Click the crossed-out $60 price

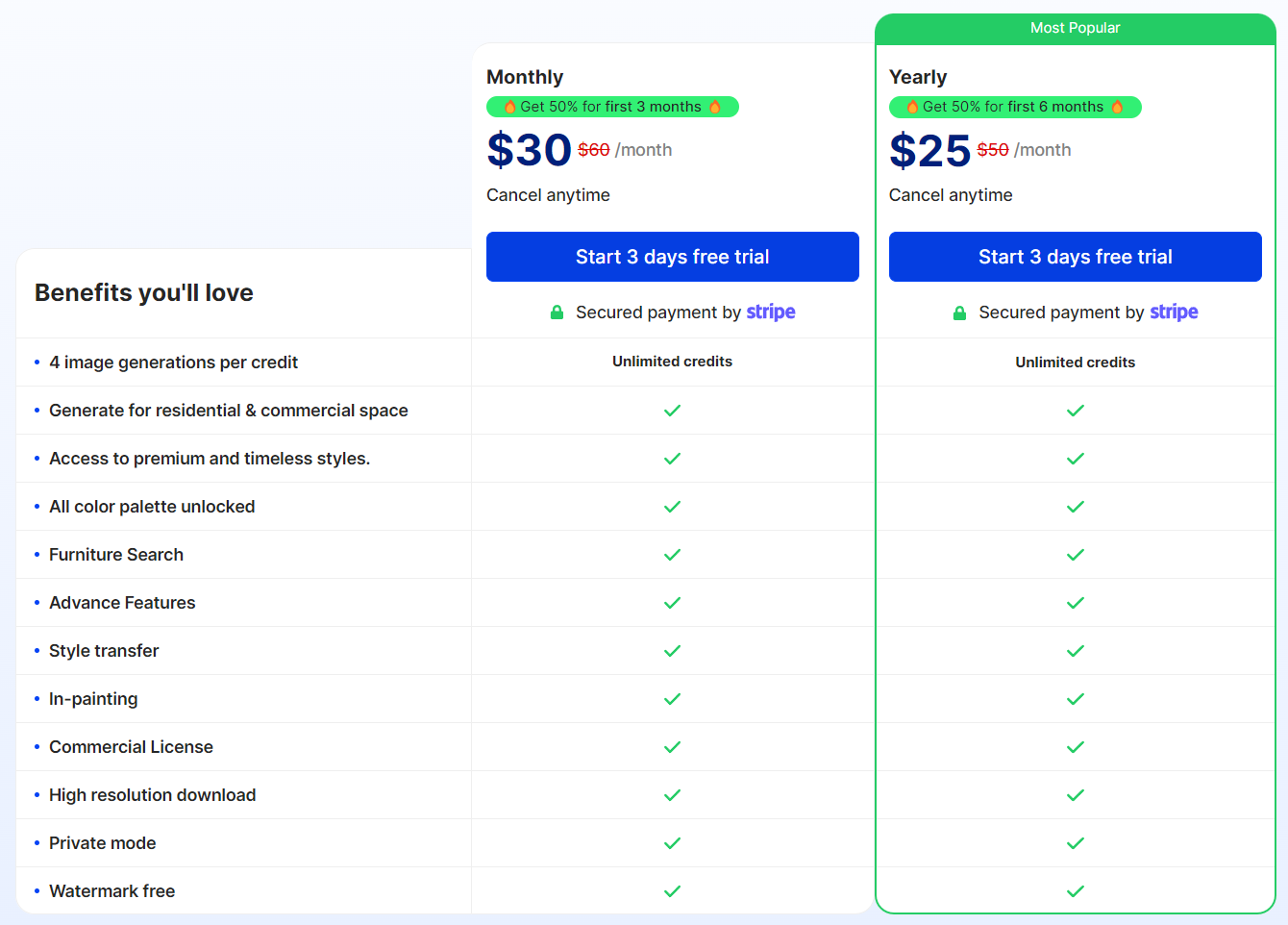pyautogui.click(x=594, y=150)
